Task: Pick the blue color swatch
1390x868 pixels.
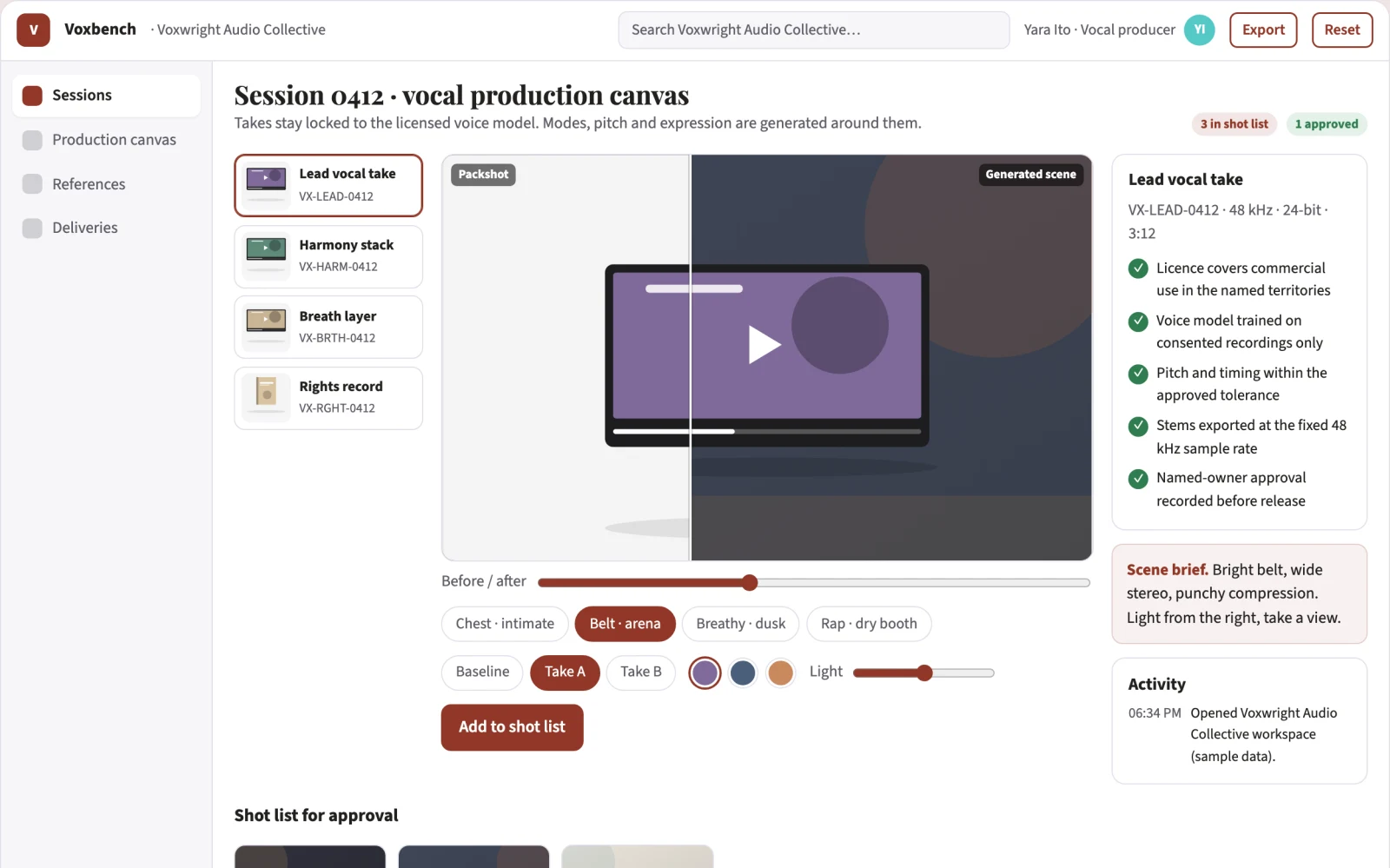Action: pyautogui.click(x=743, y=673)
